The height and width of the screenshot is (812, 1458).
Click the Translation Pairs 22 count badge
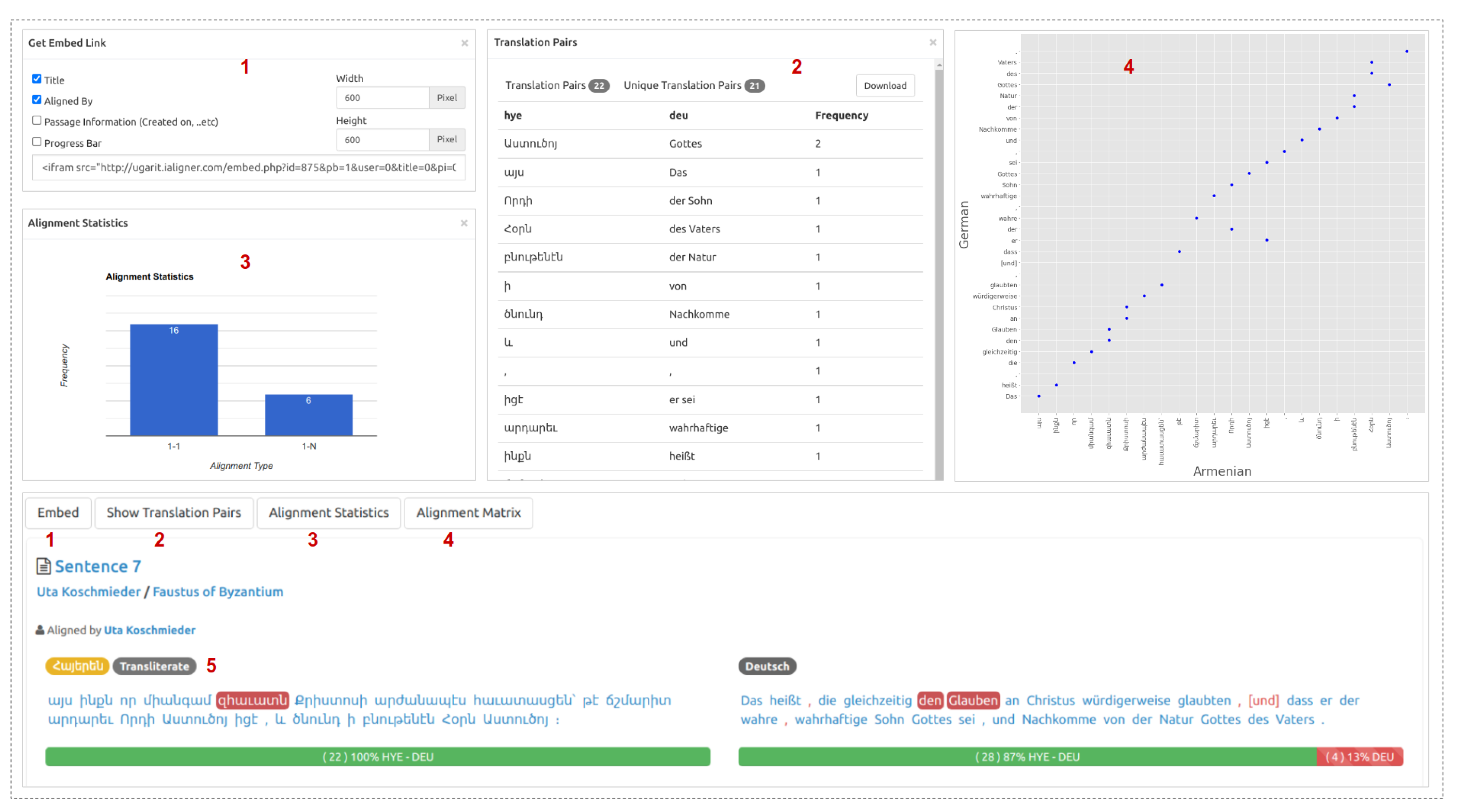(598, 86)
